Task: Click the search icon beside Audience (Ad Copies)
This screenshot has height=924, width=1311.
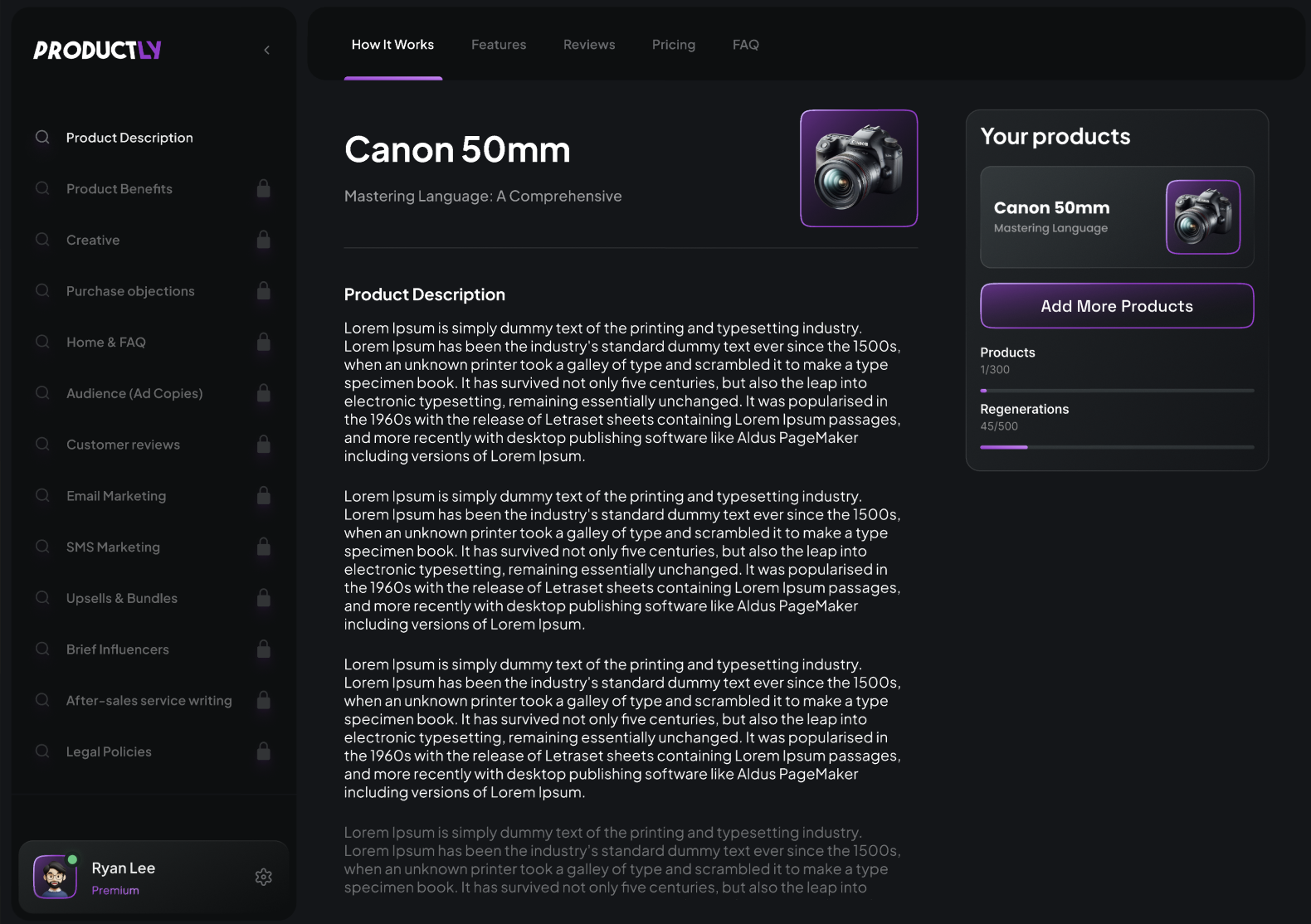Action: [x=42, y=393]
